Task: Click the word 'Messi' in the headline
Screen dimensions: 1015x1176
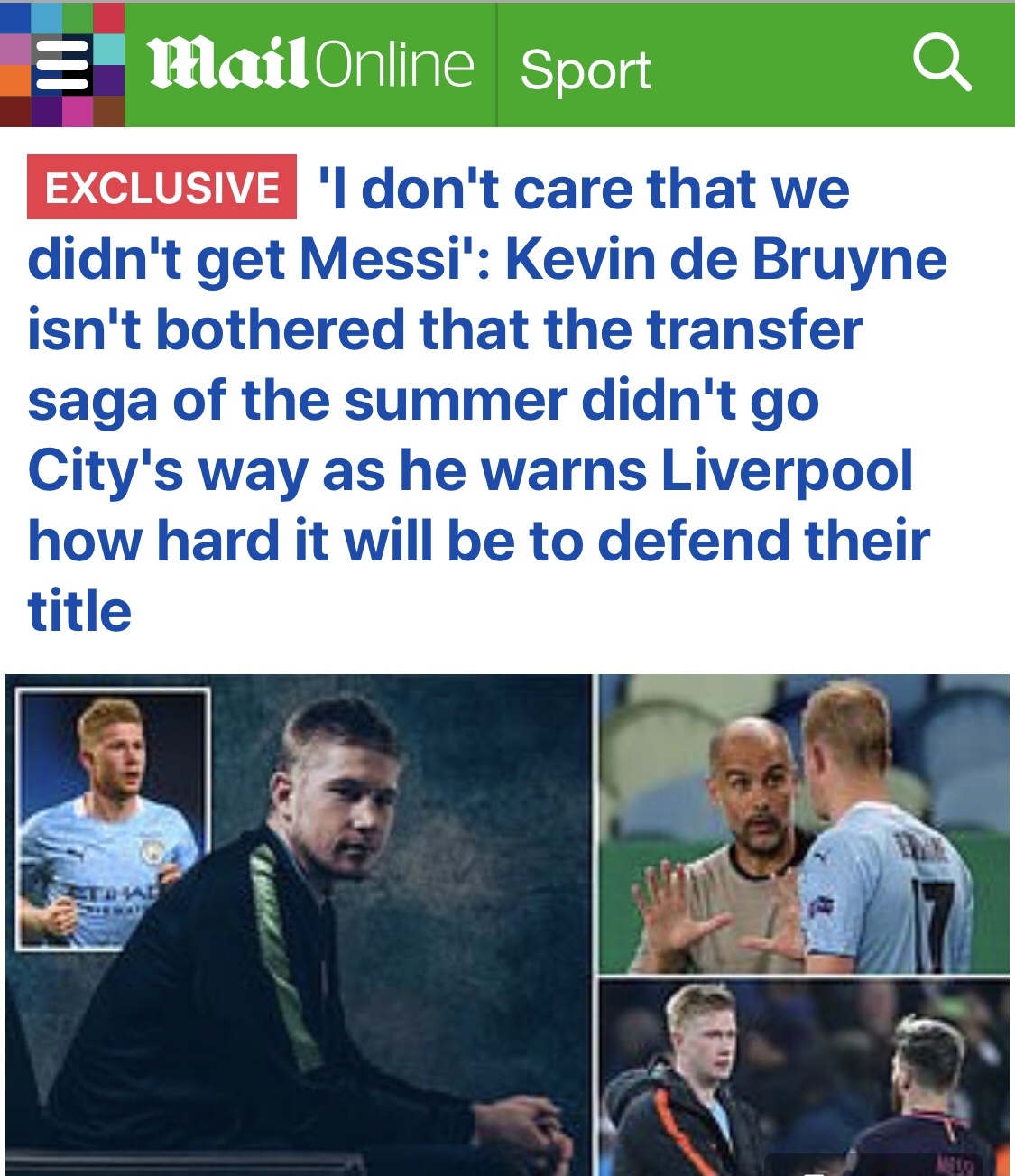Action: 380,260
